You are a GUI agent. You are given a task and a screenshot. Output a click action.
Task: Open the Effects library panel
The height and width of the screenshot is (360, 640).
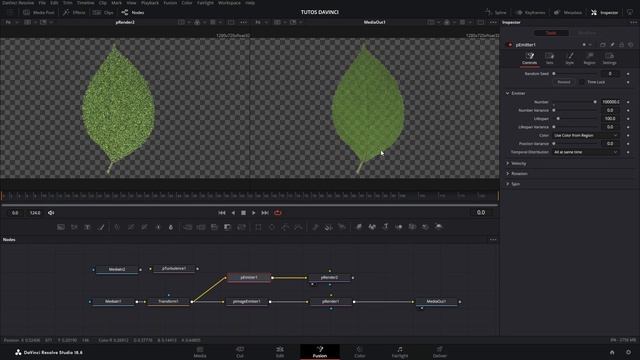74,13
